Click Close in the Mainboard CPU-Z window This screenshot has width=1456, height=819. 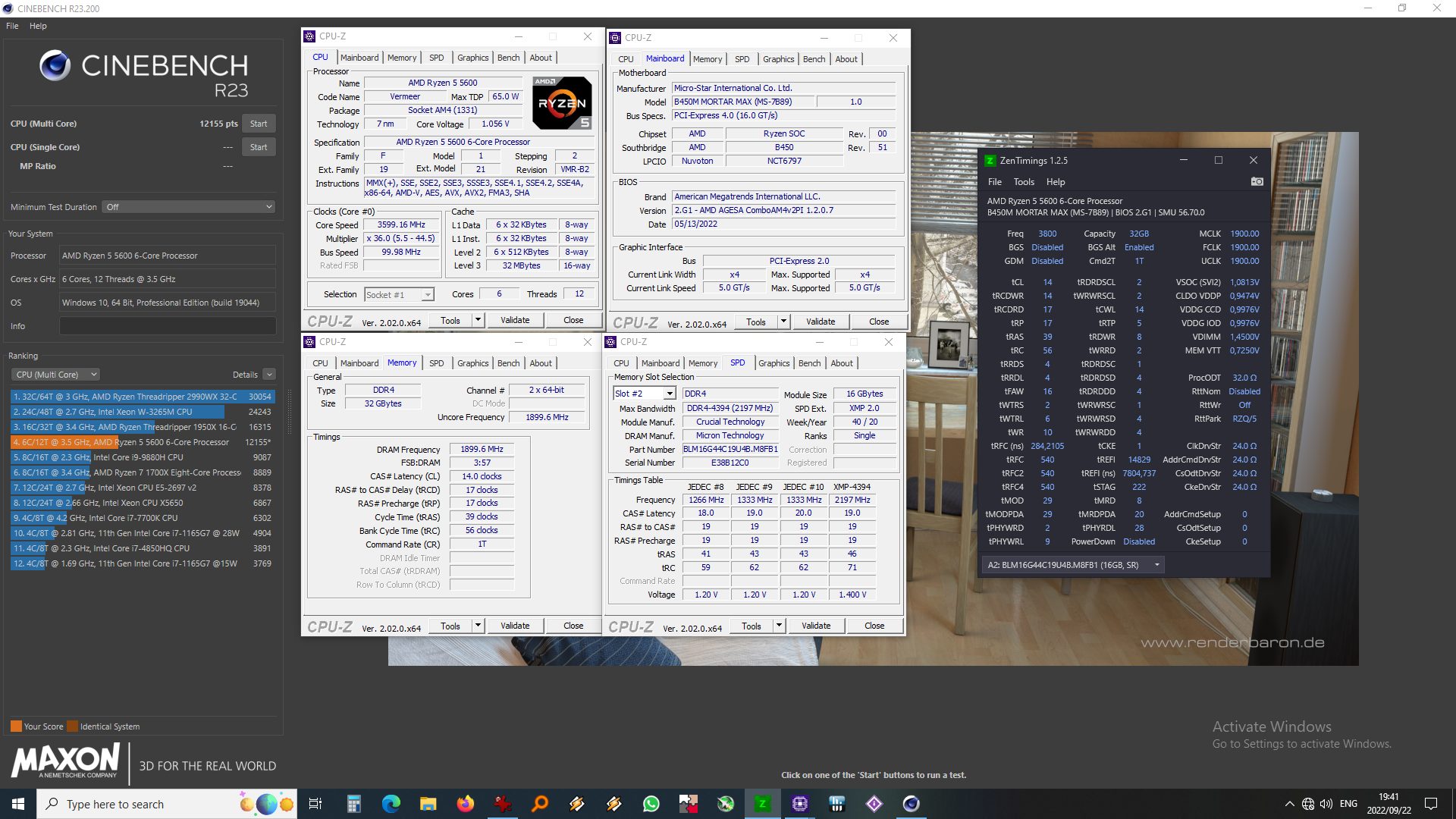point(879,322)
